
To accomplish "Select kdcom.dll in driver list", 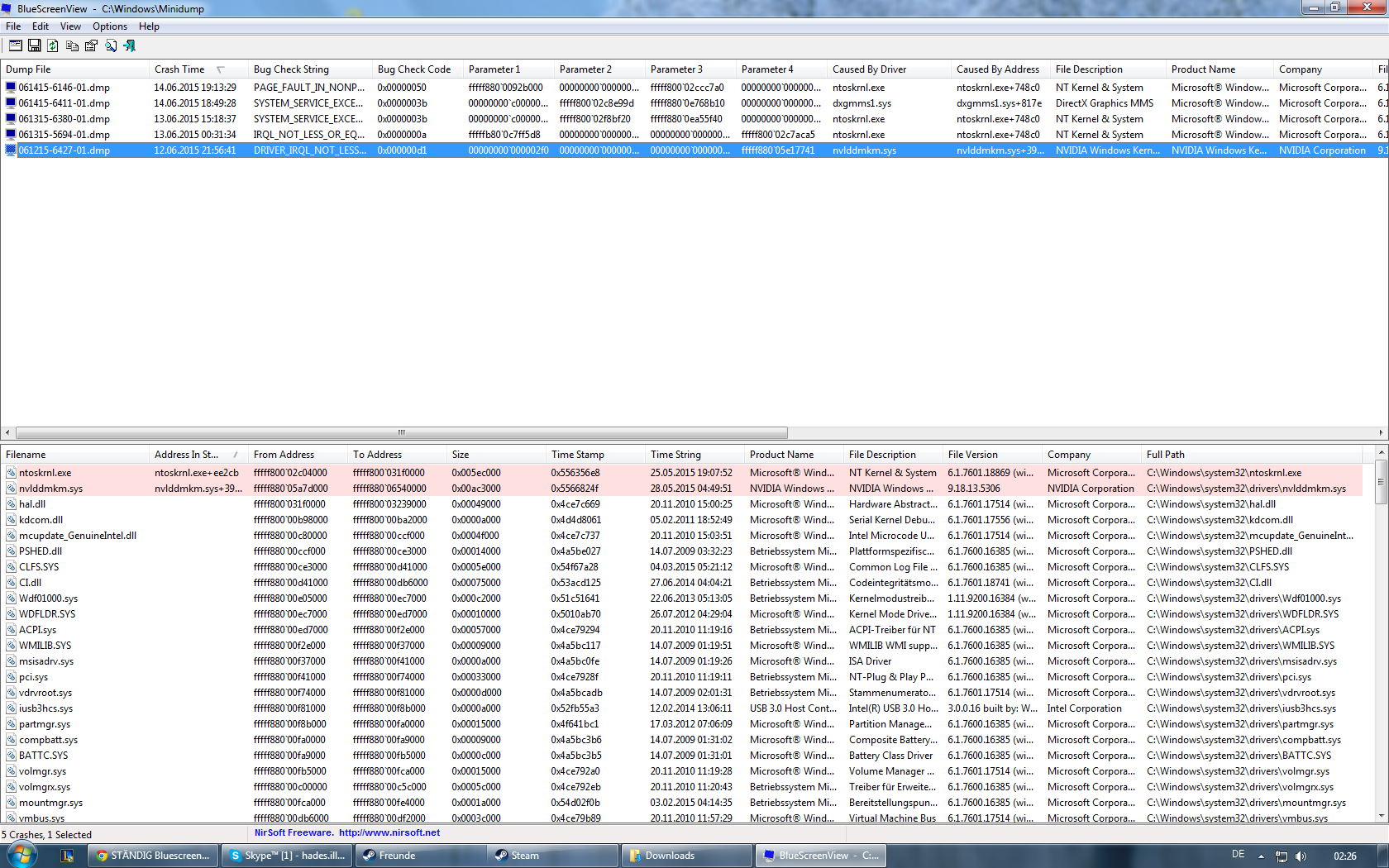I will pyautogui.click(x=41, y=520).
